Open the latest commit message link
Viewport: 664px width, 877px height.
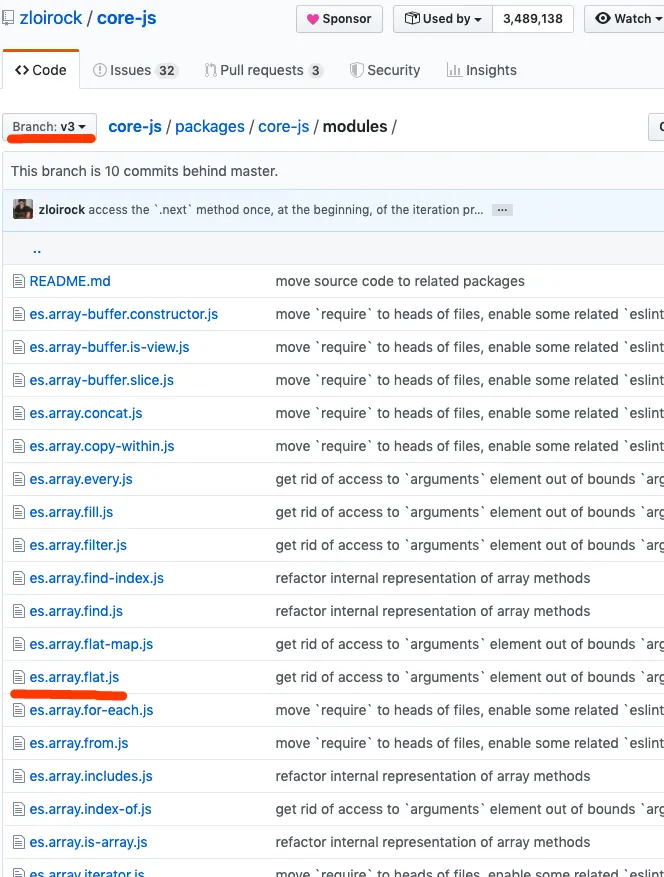pyautogui.click(x=286, y=210)
